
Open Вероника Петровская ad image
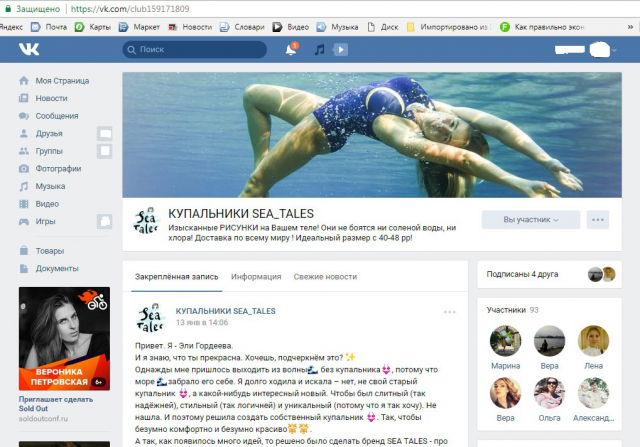64,339
